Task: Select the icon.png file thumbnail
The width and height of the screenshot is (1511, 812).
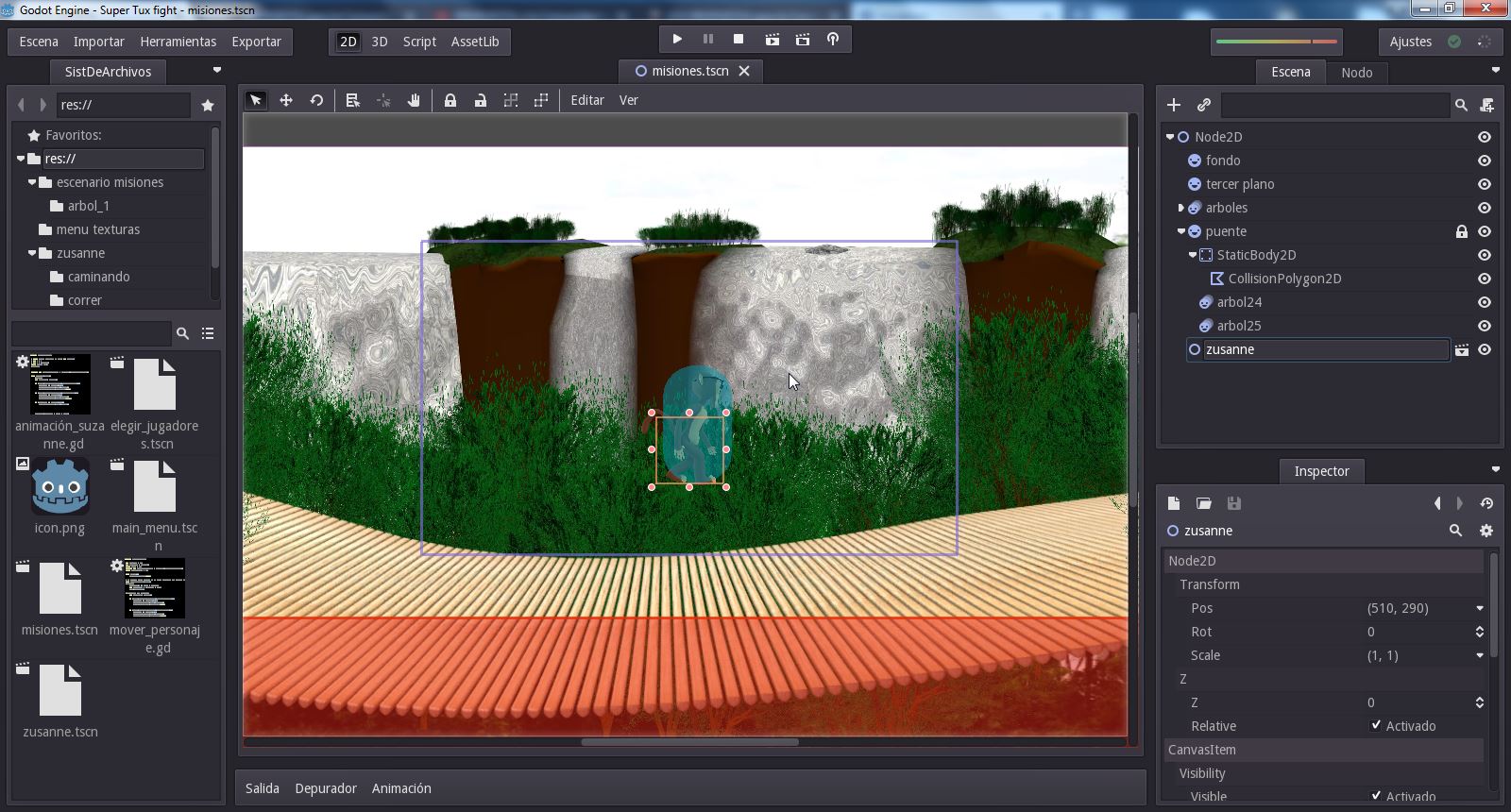Action: tap(60, 486)
